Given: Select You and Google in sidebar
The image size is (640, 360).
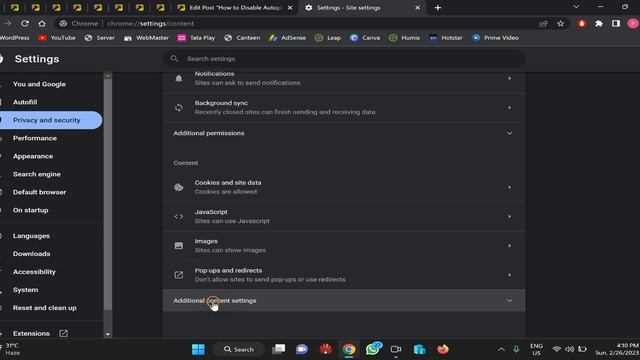Looking at the screenshot, I should 39,84.
